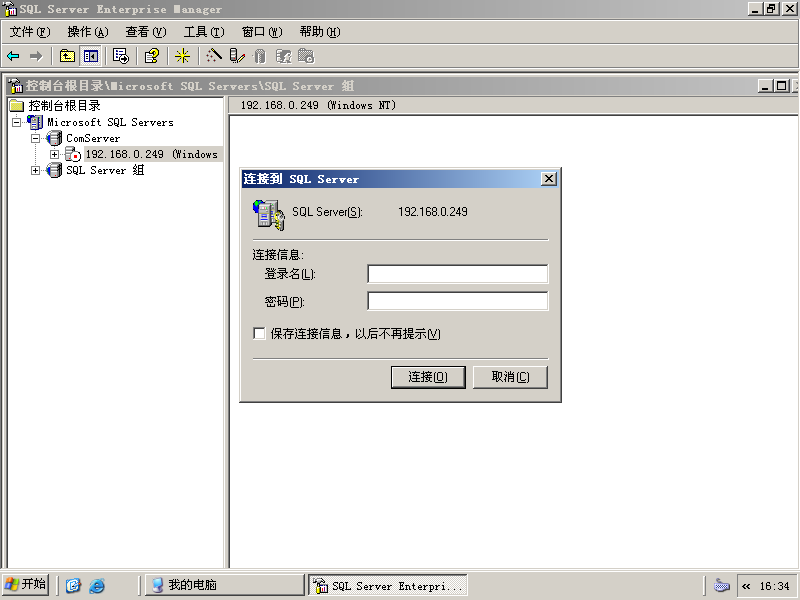The height and width of the screenshot is (600, 800).
Task: Open the 操作(A) menu
Action: tap(88, 32)
